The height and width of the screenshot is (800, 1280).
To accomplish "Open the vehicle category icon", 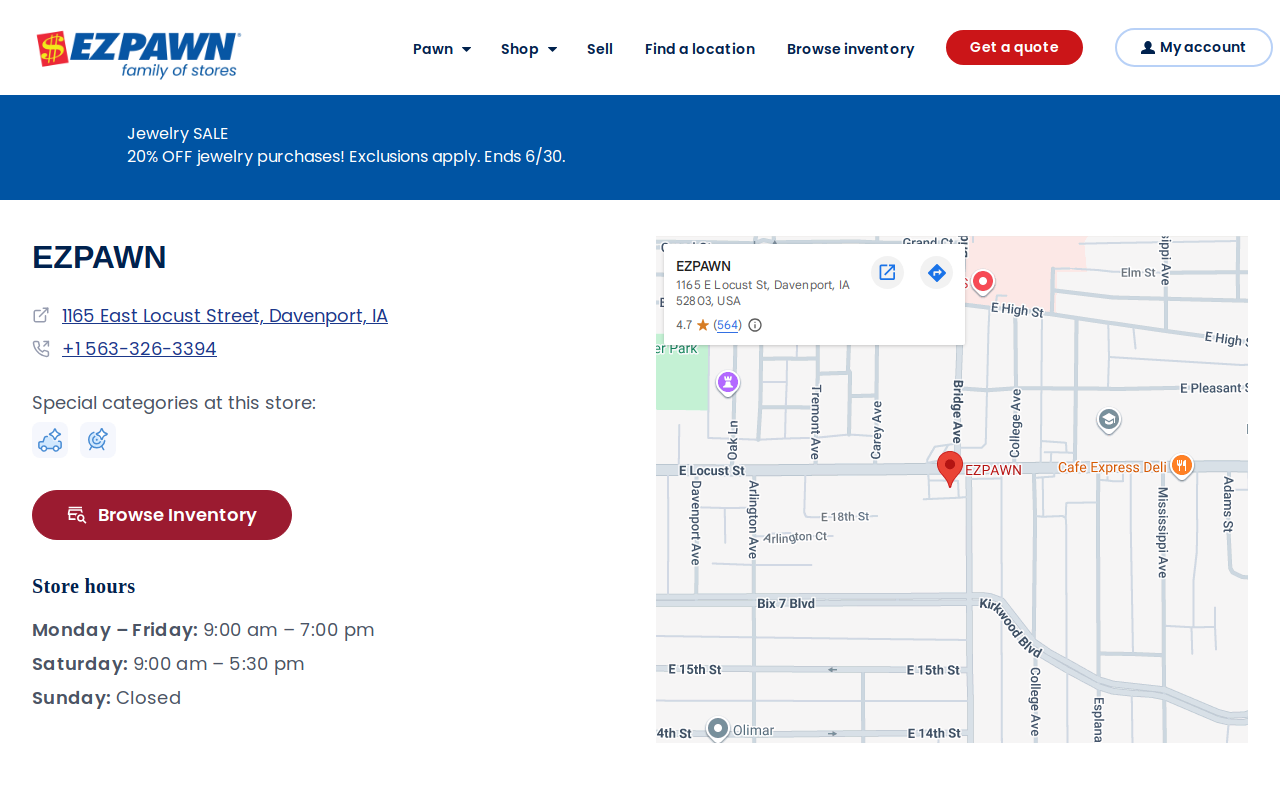I will click(50, 440).
